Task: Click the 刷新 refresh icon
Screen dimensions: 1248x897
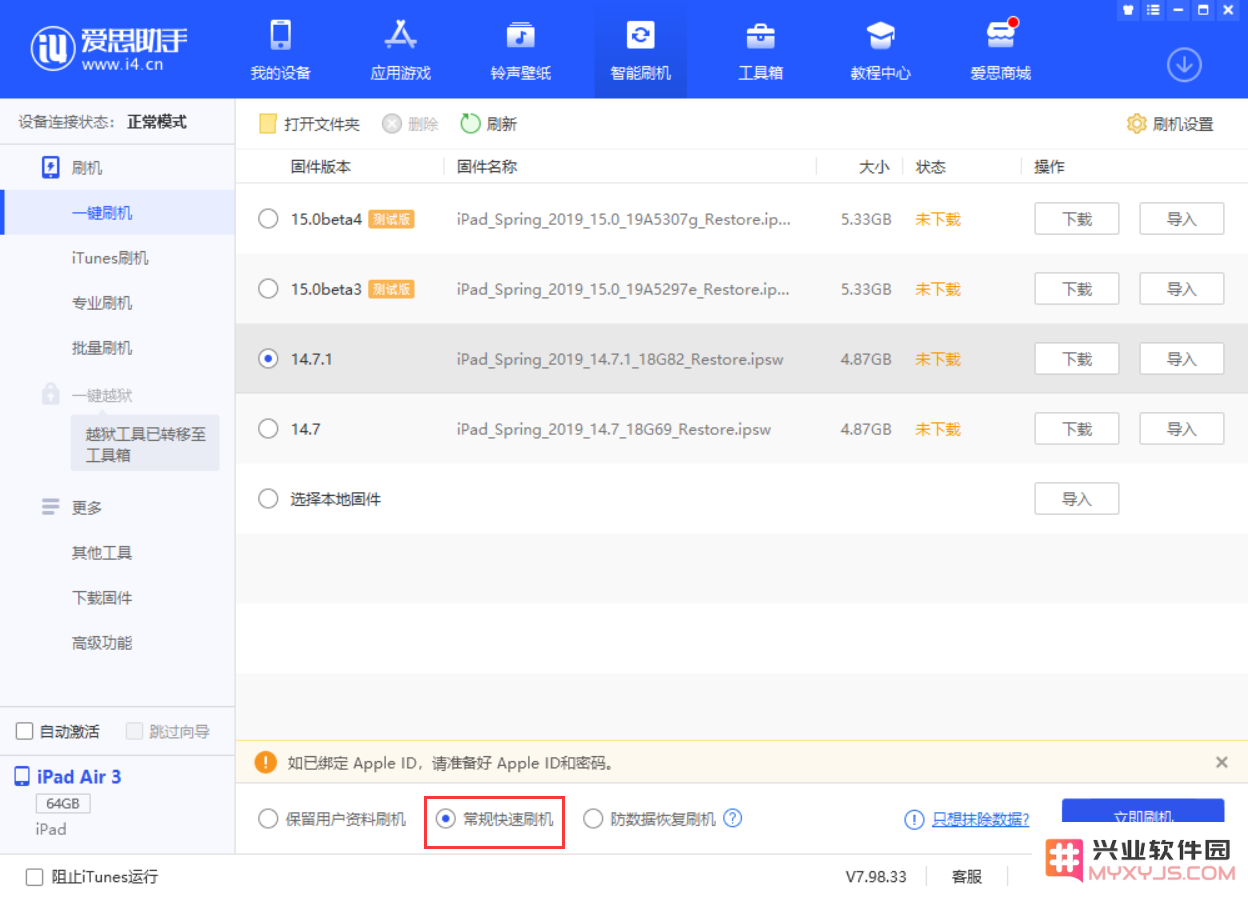Action: point(470,124)
